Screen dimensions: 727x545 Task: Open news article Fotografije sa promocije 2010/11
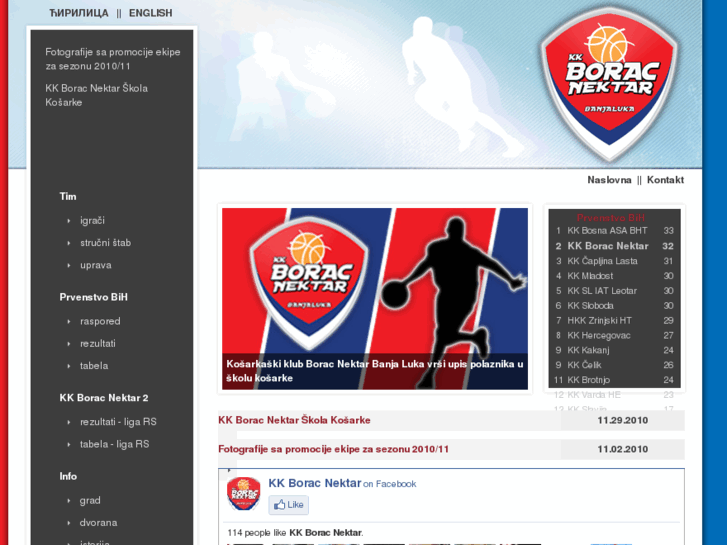333,449
